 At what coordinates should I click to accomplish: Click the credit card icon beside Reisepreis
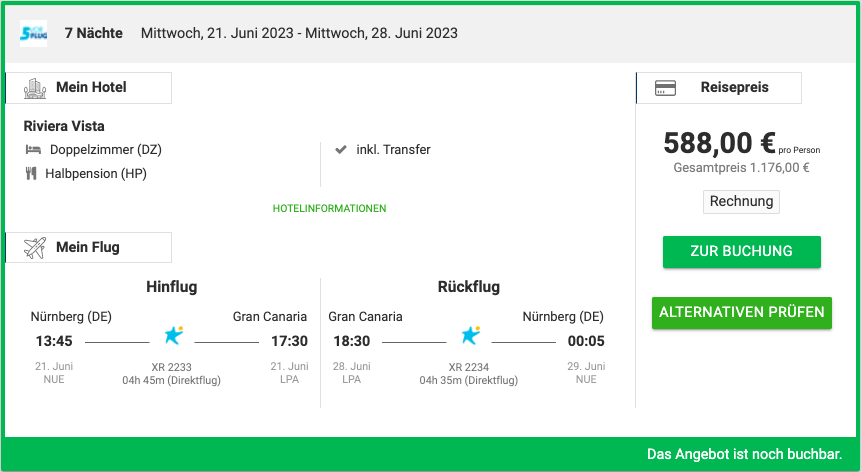(x=666, y=88)
